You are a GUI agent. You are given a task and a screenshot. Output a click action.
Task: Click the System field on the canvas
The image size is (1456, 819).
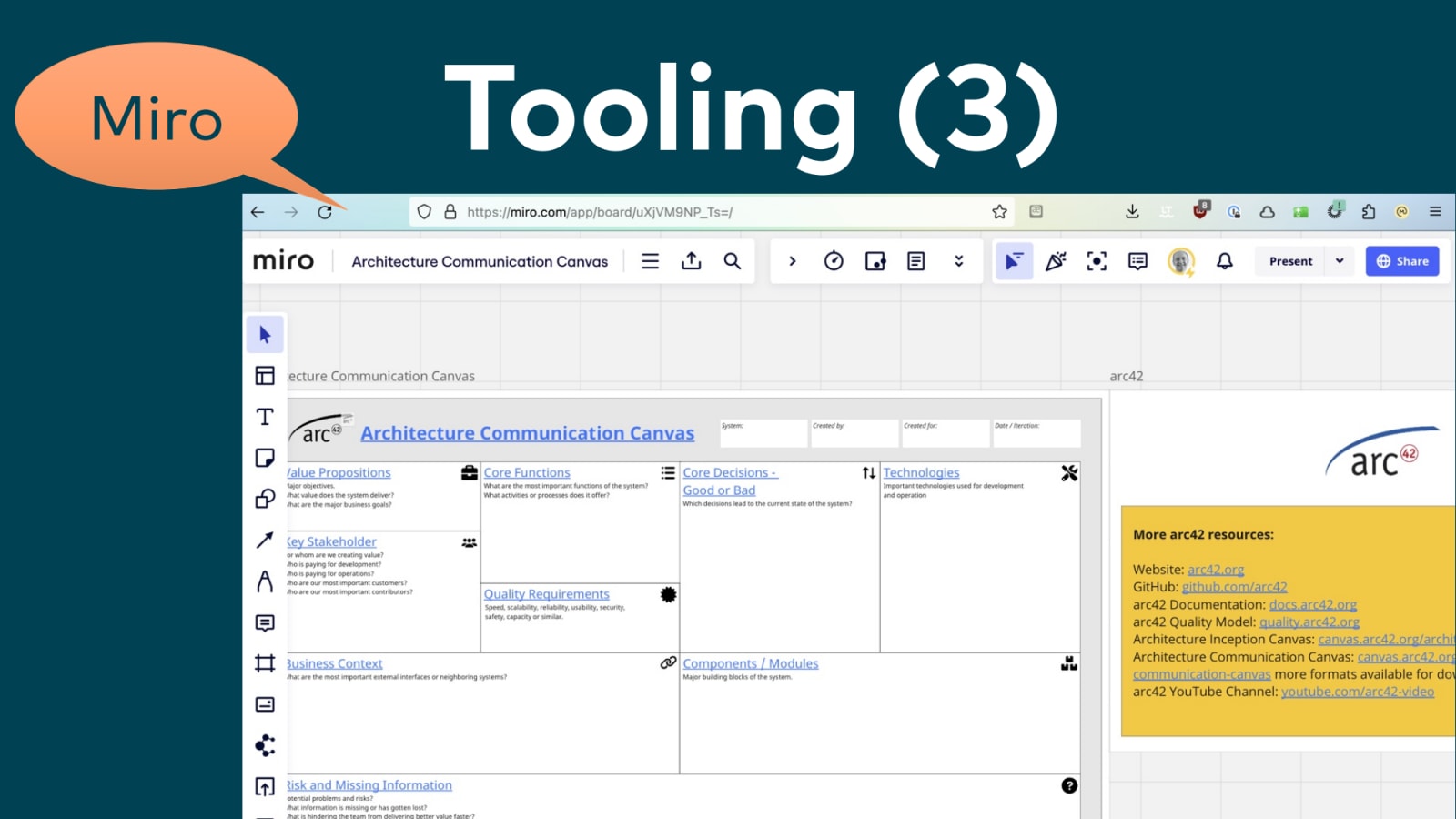(x=763, y=433)
